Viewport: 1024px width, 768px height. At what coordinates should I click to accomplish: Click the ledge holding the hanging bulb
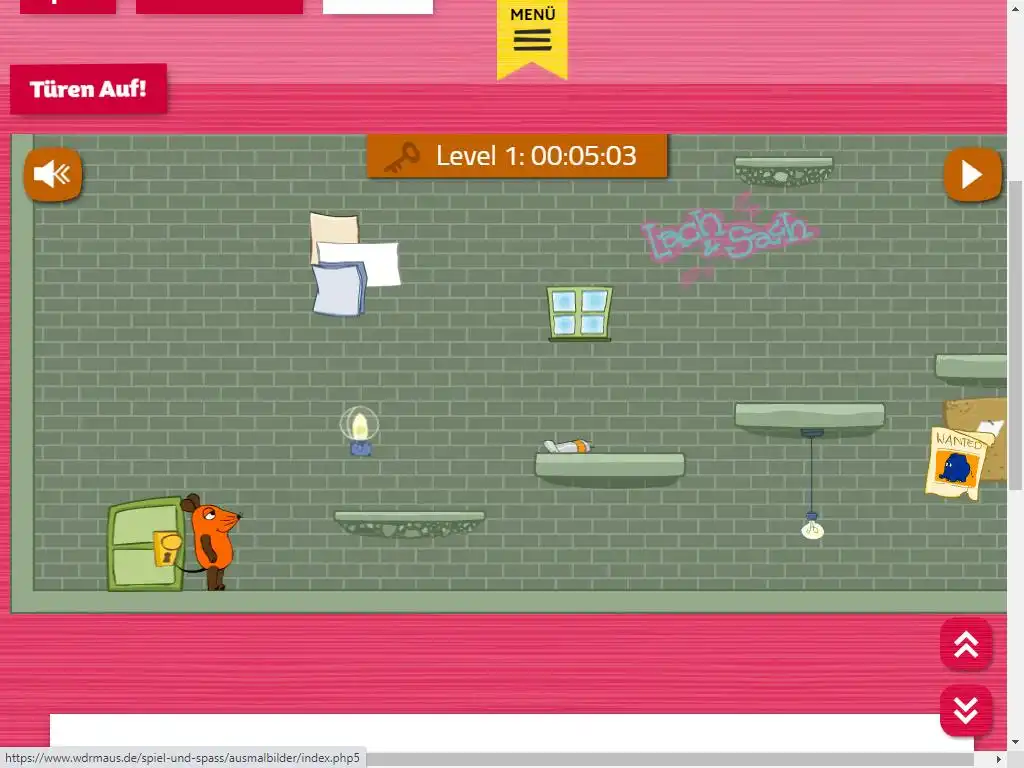(810, 419)
